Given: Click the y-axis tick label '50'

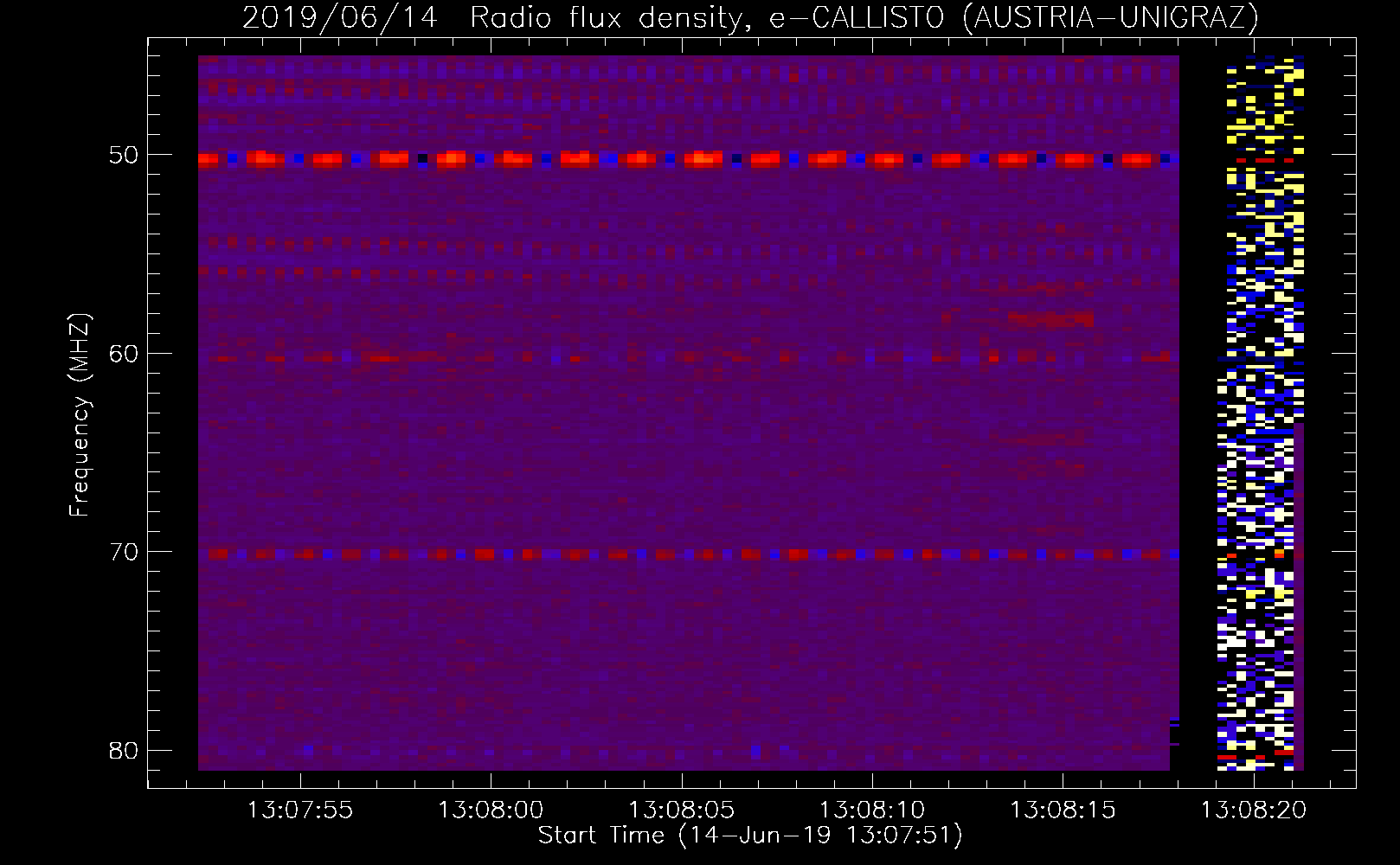Looking at the screenshot, I should (123, 156).
